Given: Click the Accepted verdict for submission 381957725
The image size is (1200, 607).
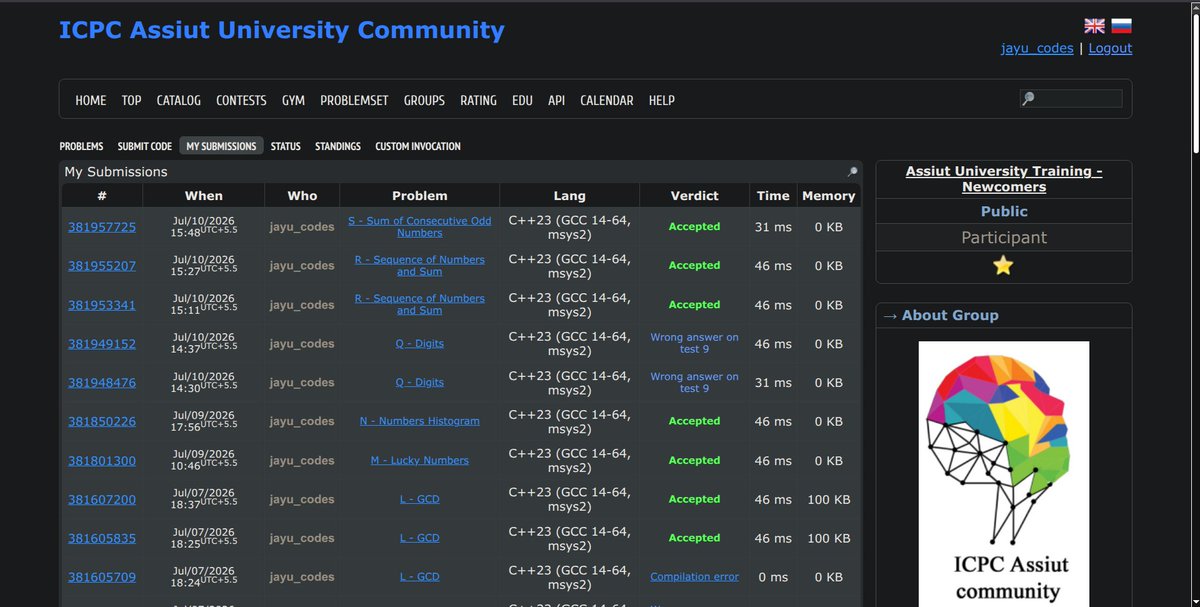Looking at the screenshot, I should pos(695,227).
